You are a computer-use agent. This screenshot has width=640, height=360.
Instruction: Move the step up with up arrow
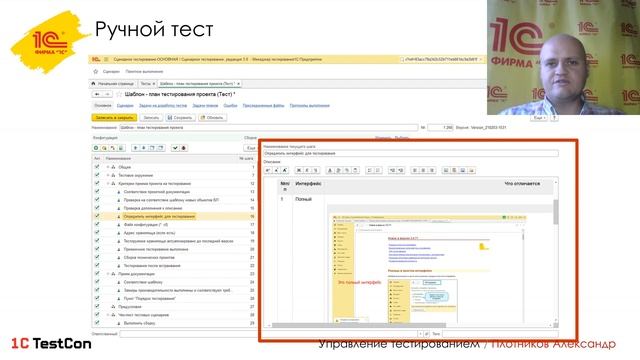click(136, 148)
